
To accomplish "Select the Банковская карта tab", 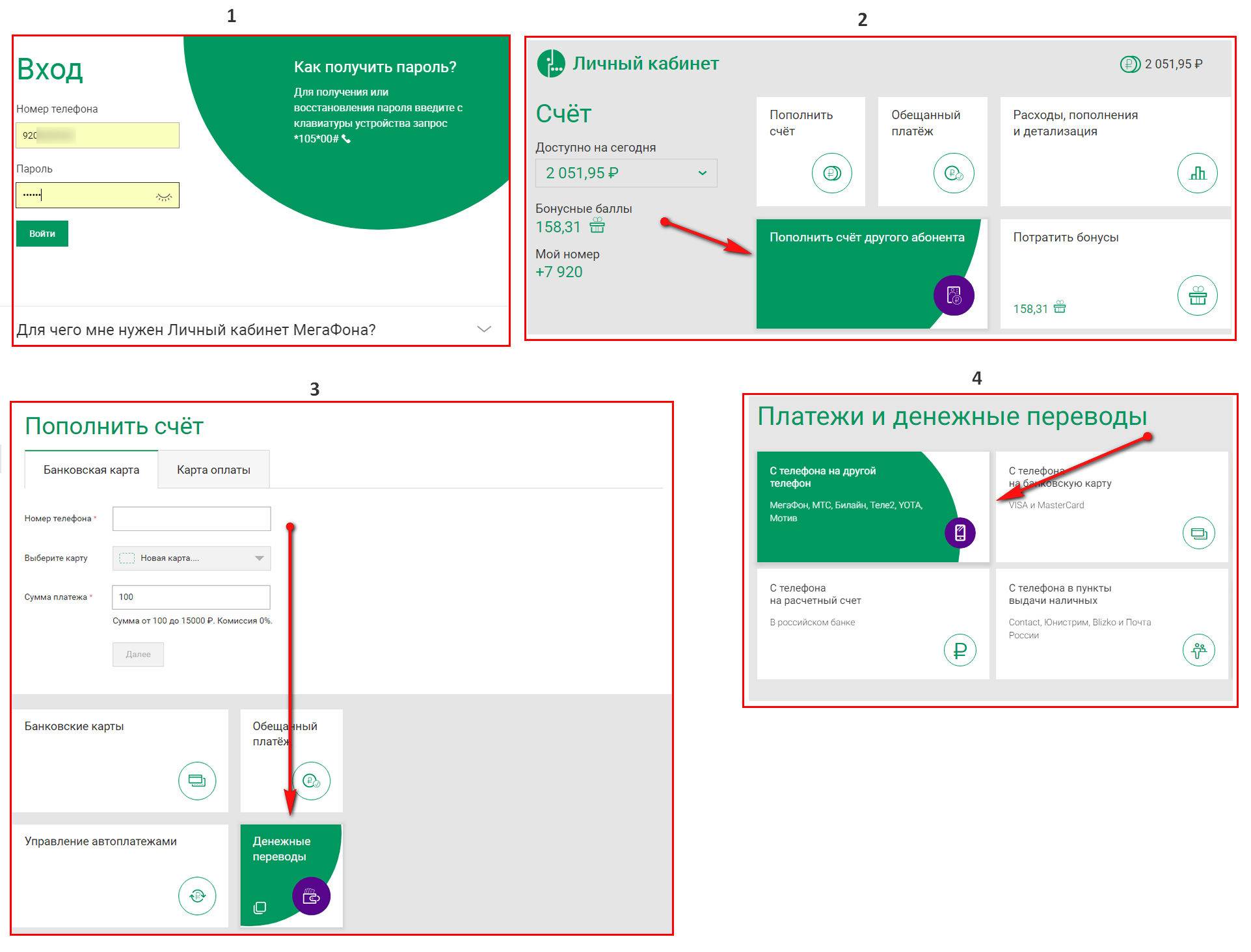I will click(x=91, y=470).
